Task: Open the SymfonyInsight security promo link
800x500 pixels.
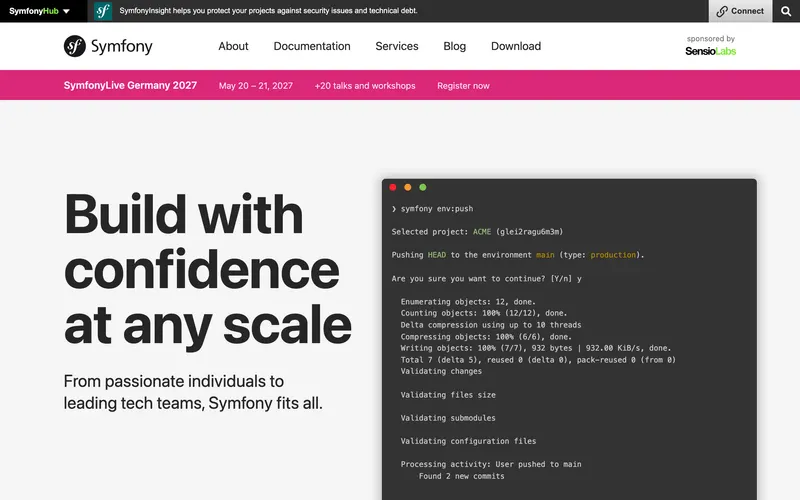Action: tap(268, 11)
